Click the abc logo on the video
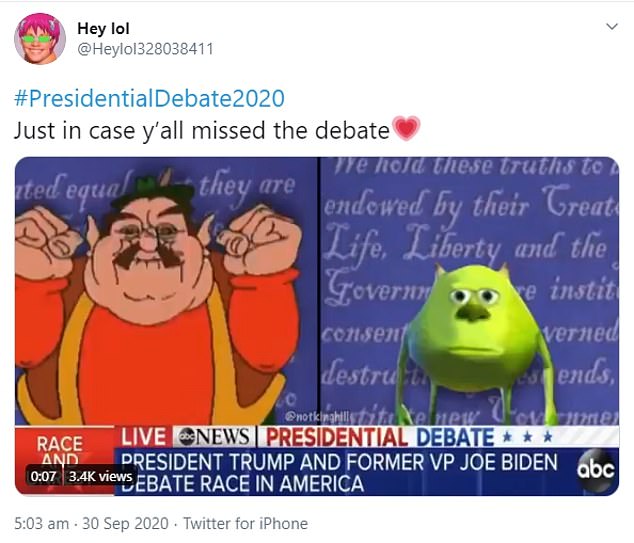634x543 pixels. click(x=596, y=470)
